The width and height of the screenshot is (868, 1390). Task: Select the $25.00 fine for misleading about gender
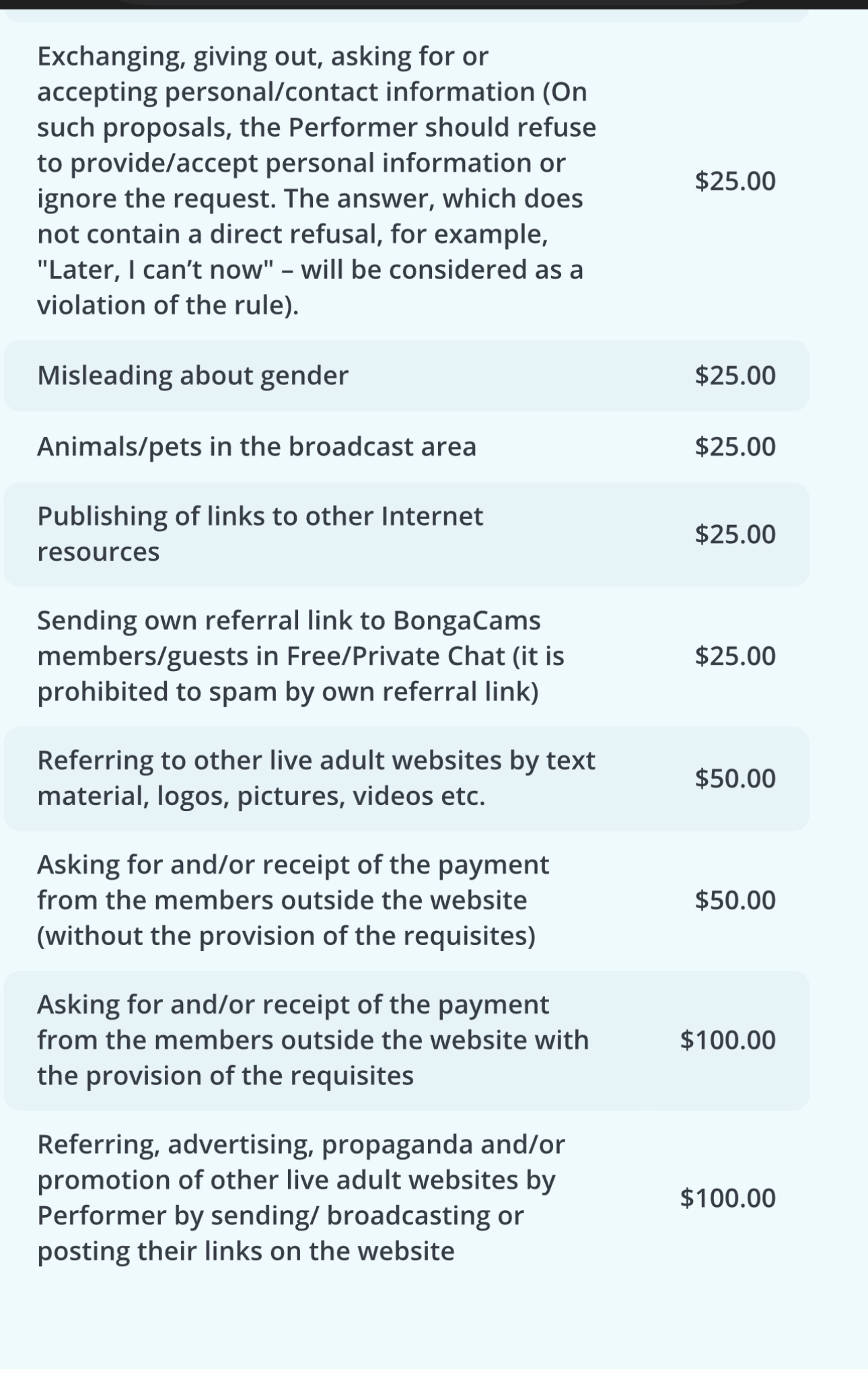tap(735, 376)
